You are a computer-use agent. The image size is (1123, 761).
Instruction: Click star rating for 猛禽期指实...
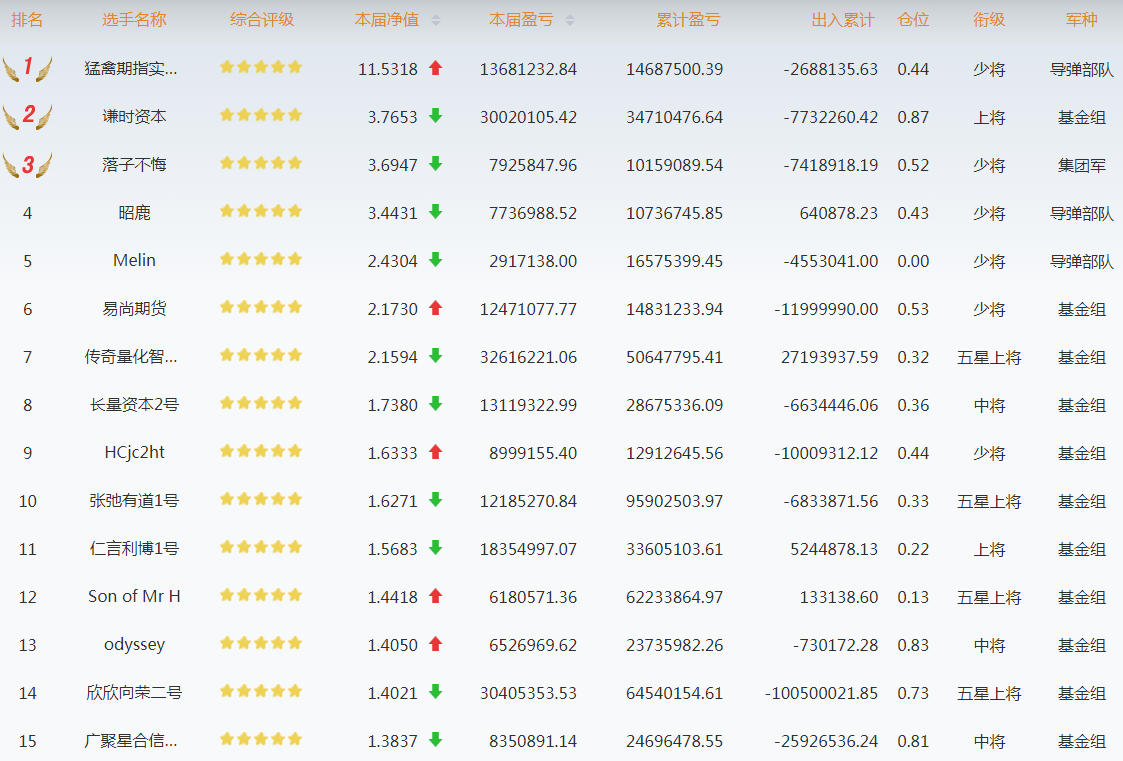pyautogui.click(x=261, y=67)
